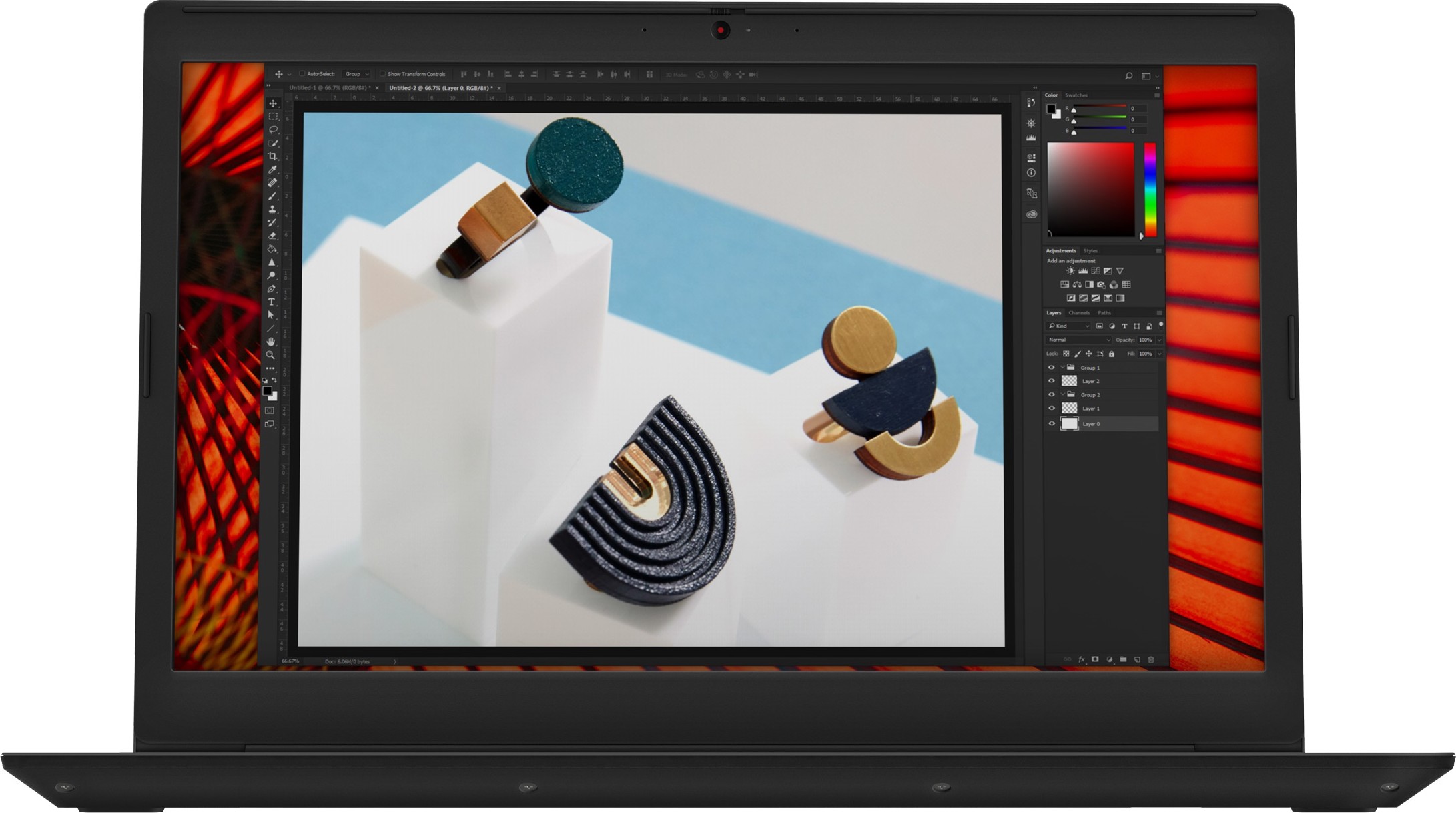Switch to the Channels tab
Viewport: 1456px width, 813px height.
[1078, 313]
